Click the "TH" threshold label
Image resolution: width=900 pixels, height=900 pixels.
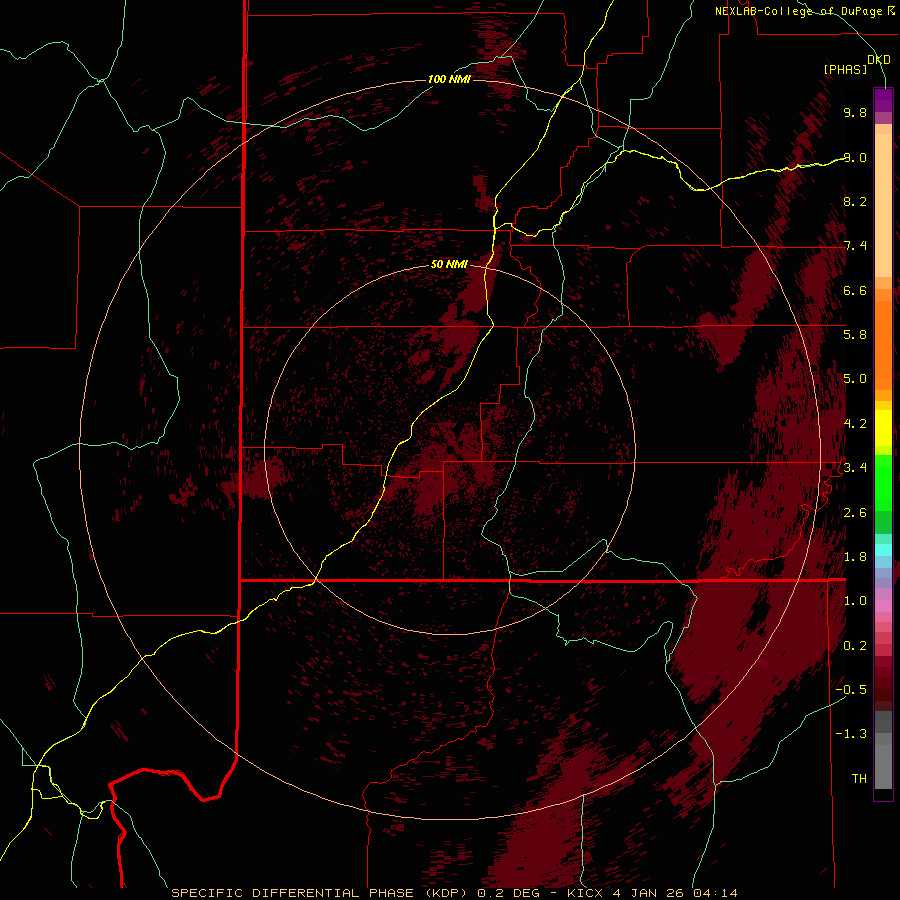[x=859, y=779]
